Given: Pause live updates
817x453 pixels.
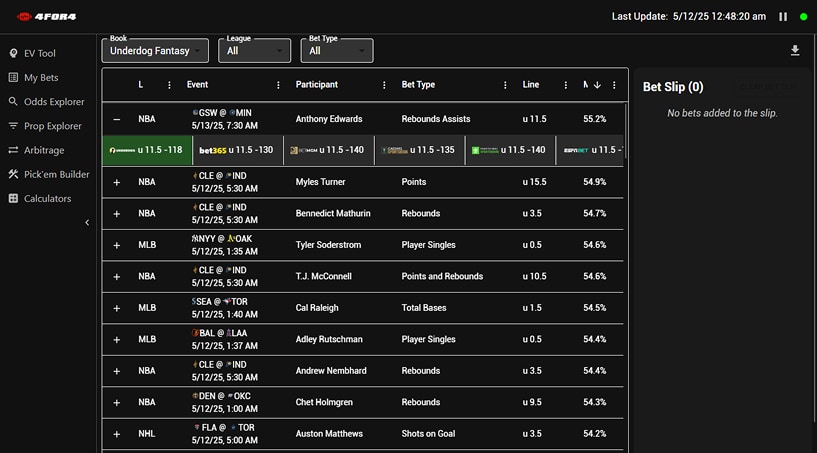Looking at the screenshot, I should [x=783, y=17].
